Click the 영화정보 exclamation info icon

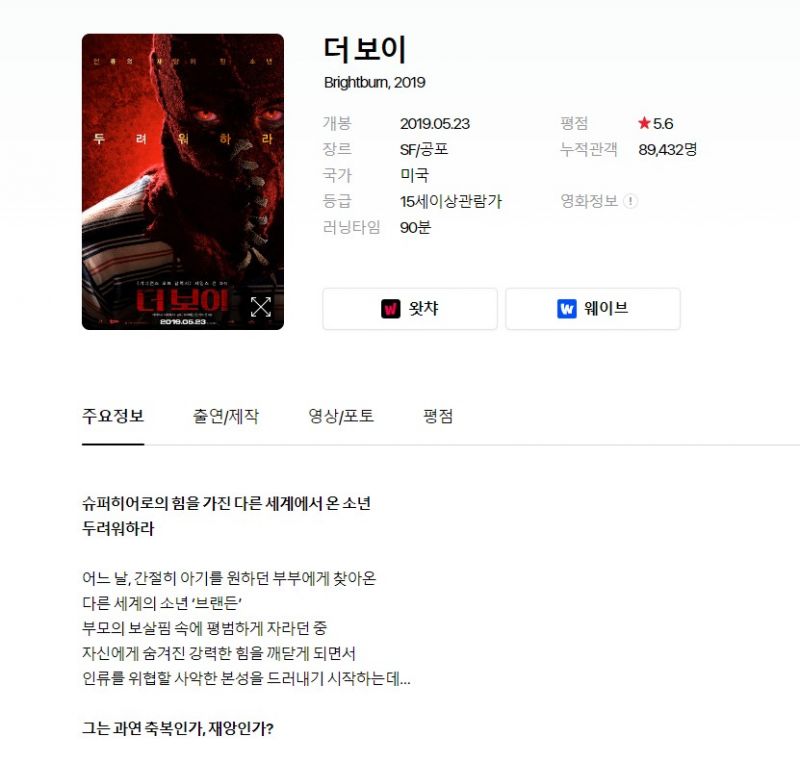click(x=631, y=201)
